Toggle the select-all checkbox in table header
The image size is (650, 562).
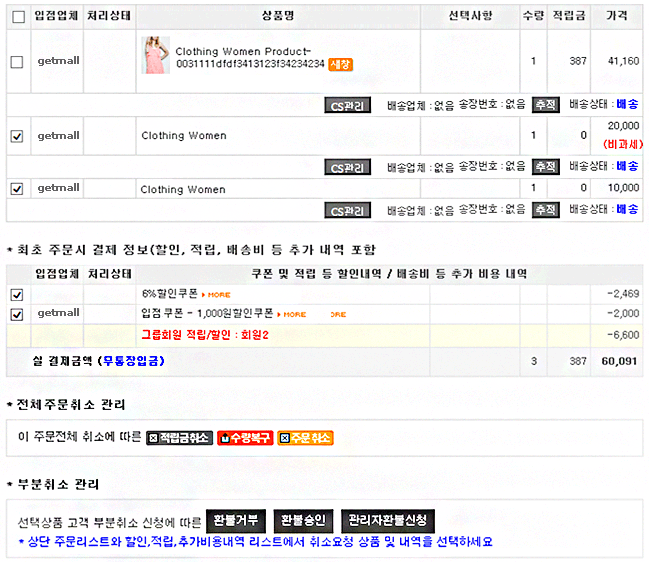pyautogui.click(x=17, y=16)
